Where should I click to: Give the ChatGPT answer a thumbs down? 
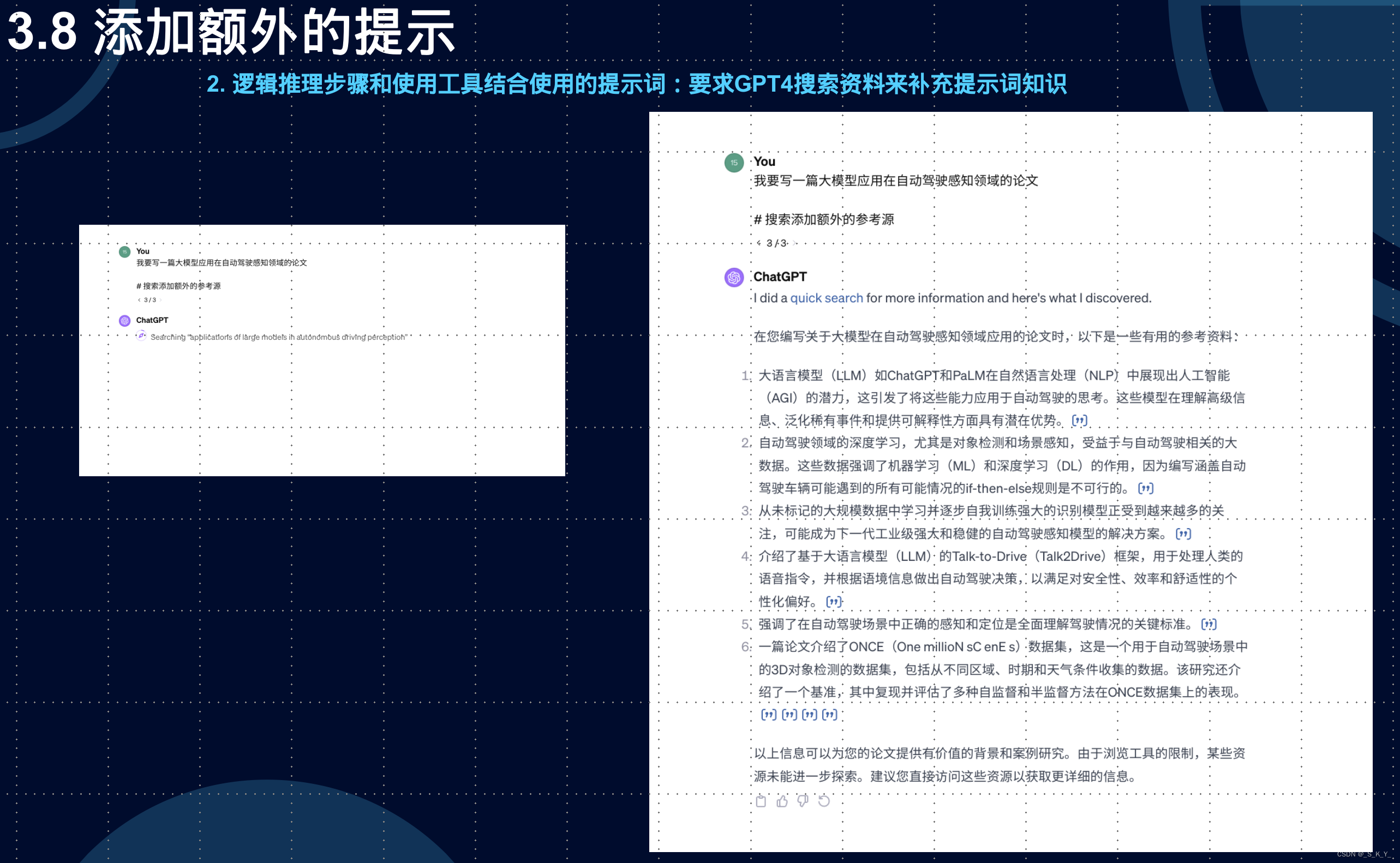pos(803,801)
